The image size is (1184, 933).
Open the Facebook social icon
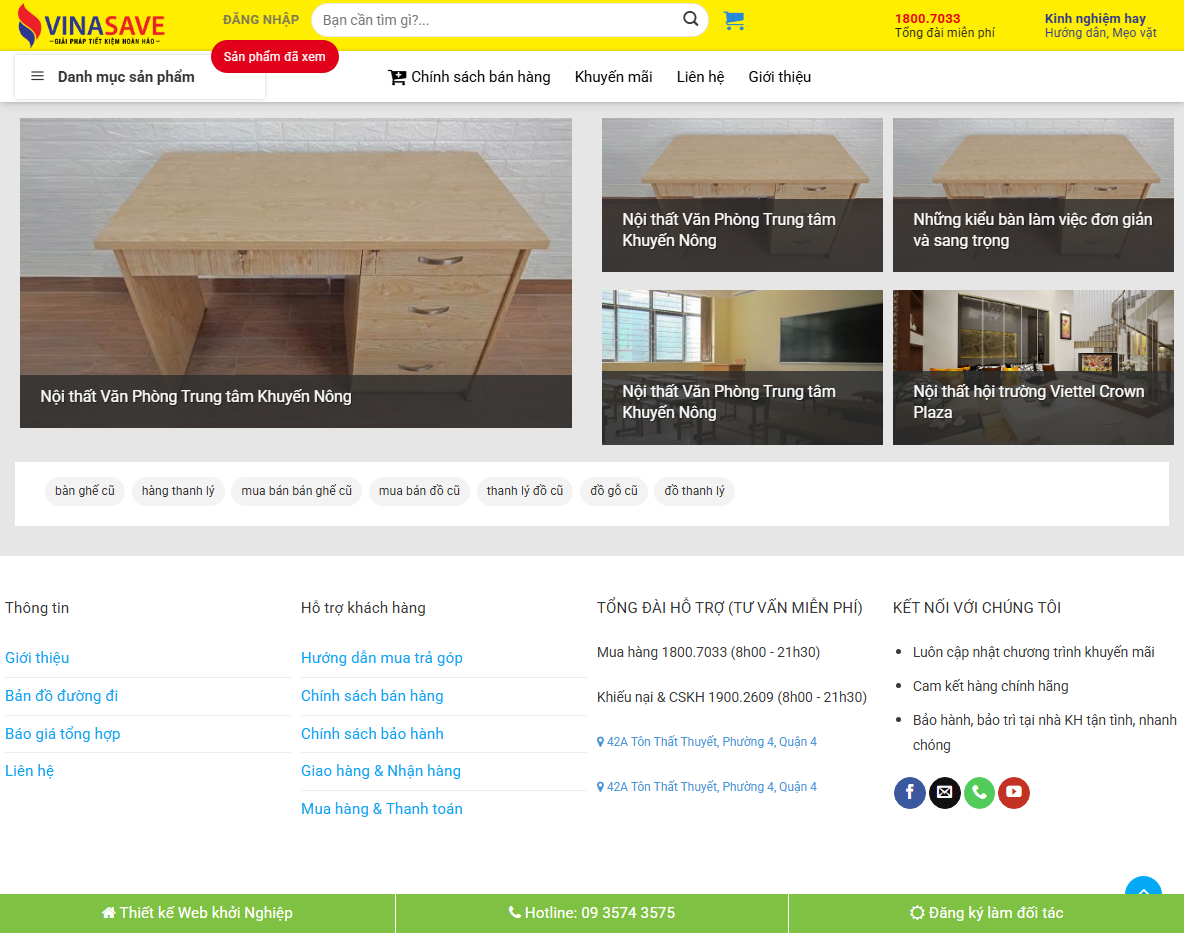click(909, 792)
